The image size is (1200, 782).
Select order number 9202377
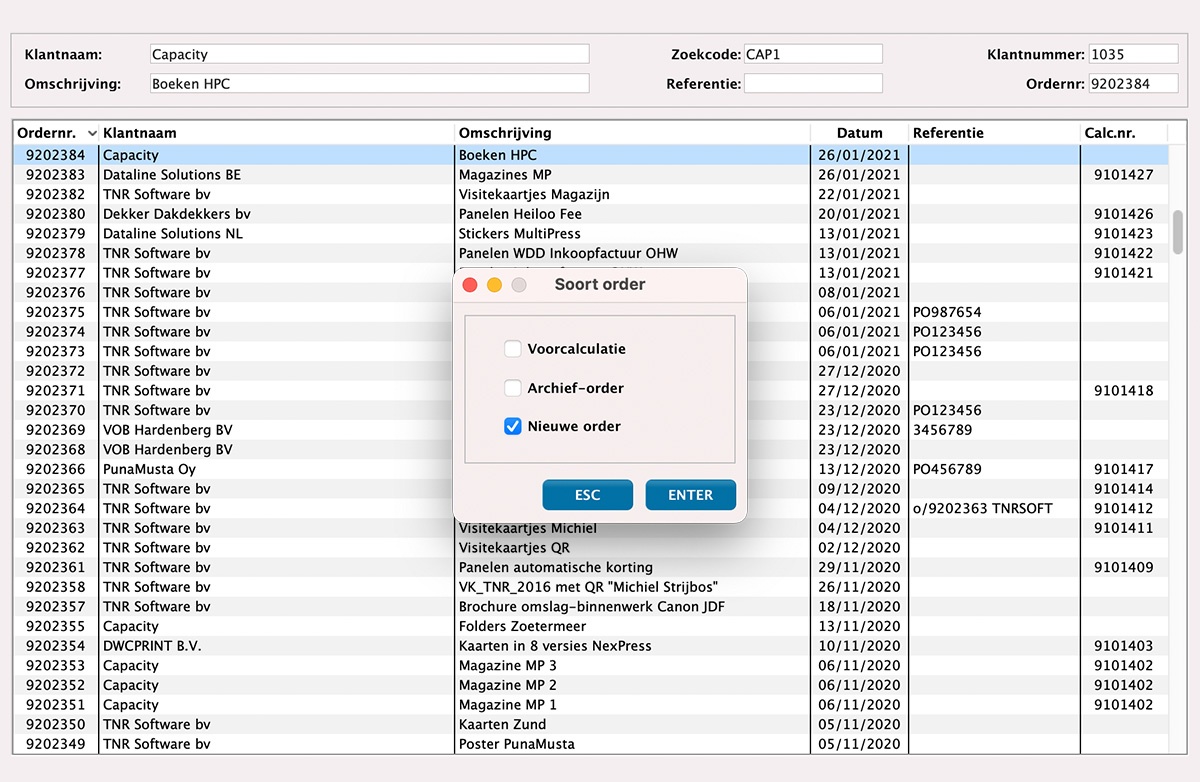click(56, 273)
